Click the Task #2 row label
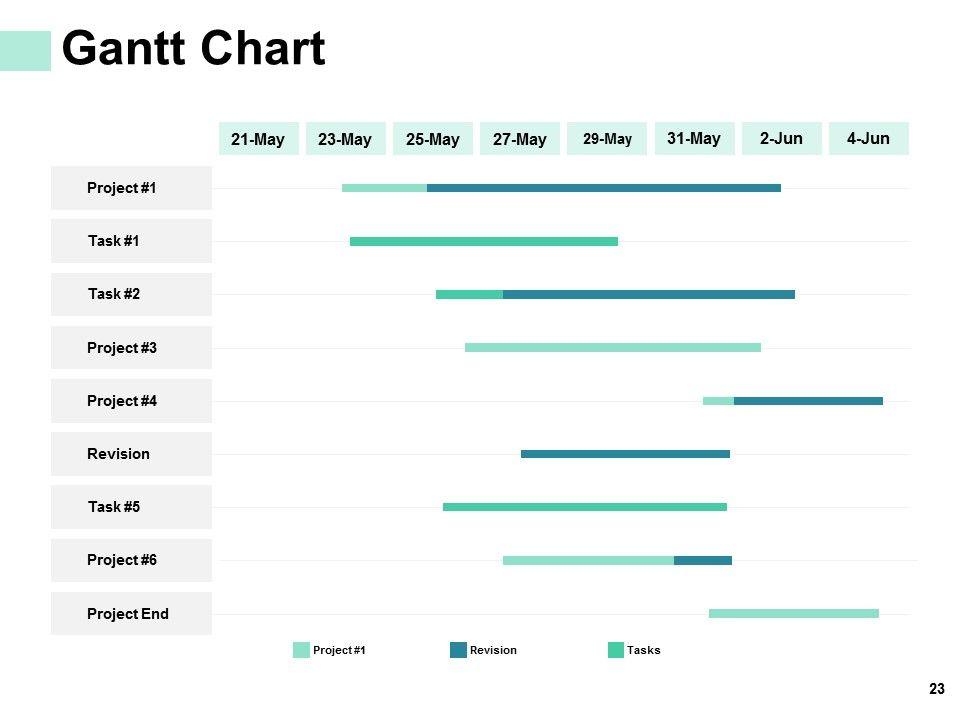 (131, 294)
